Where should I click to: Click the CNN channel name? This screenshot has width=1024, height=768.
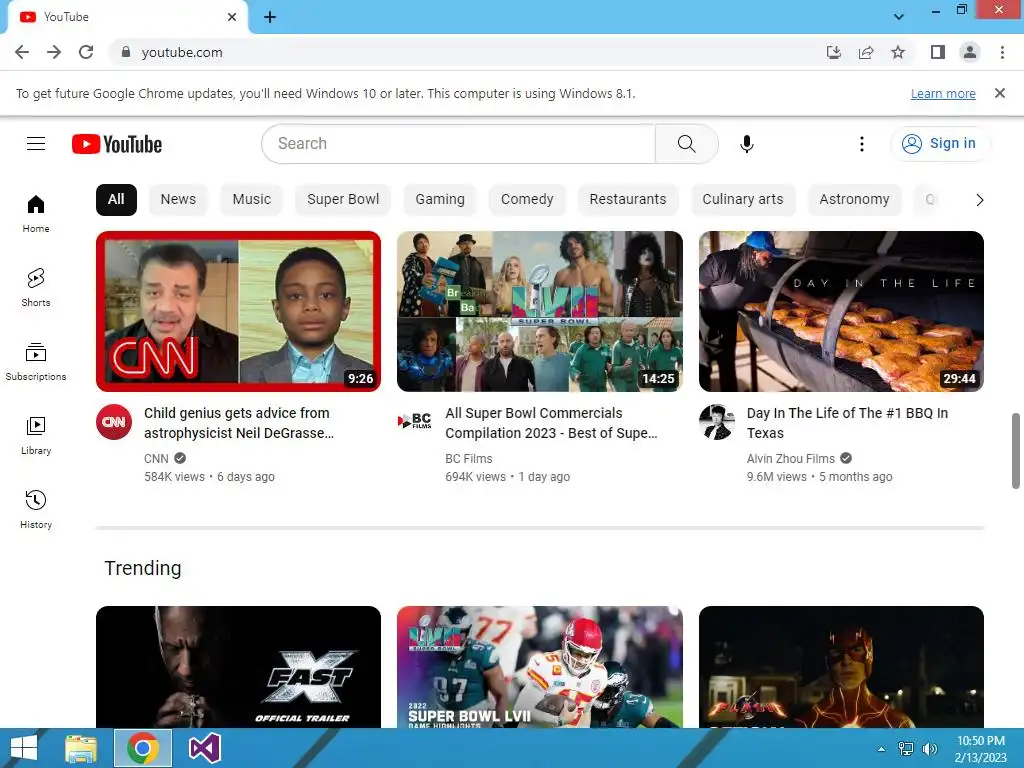(x=156, y=458)
